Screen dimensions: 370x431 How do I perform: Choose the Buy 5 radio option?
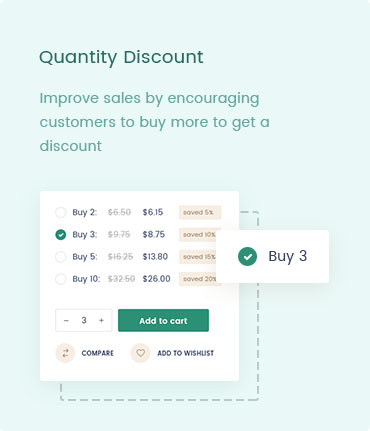[x=61, y=257]
